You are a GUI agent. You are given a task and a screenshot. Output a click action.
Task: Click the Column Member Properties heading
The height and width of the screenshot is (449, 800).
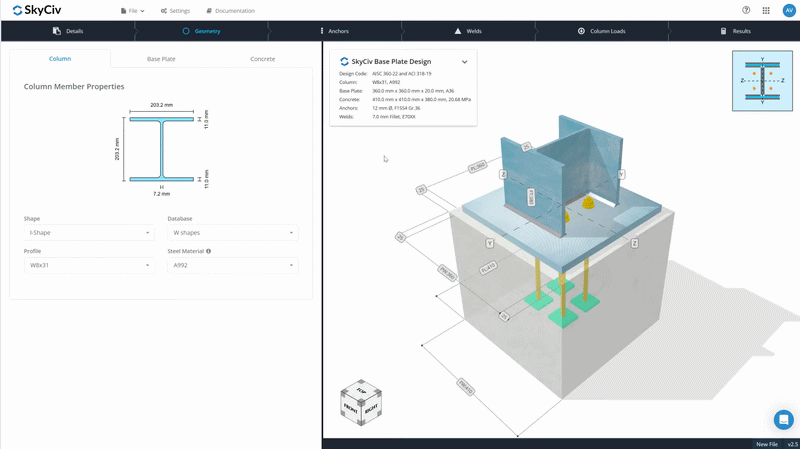(74, 87)
